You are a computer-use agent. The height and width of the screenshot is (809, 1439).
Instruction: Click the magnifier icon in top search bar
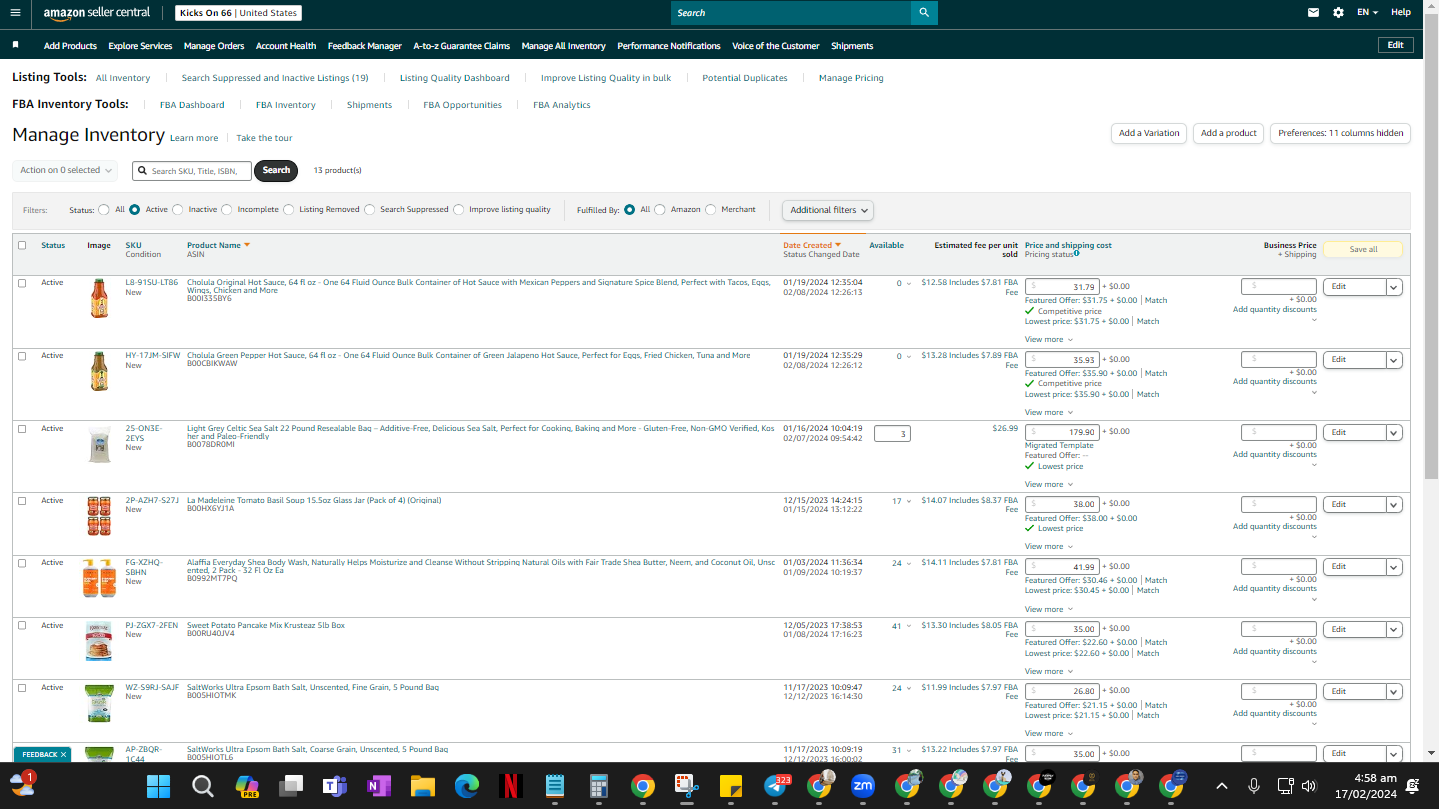(x=924, y=13)
